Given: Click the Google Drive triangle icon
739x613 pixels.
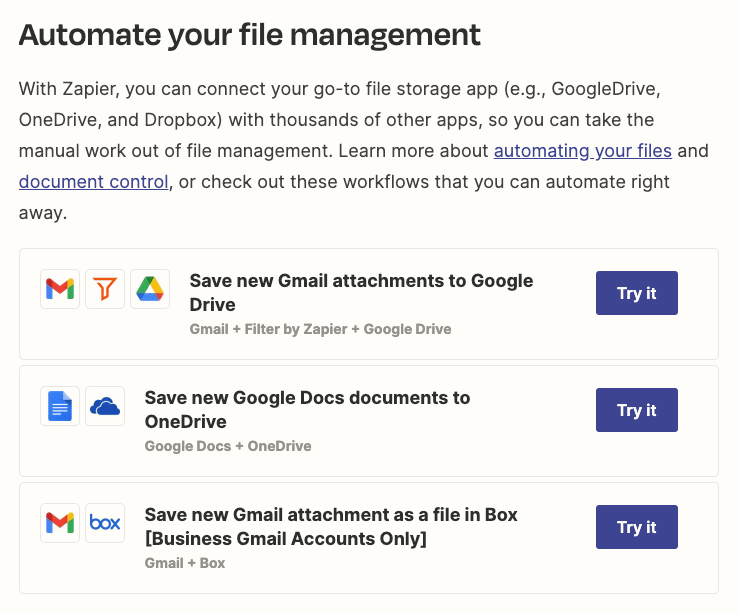Looking at the screenshot, I should point(150,289).
